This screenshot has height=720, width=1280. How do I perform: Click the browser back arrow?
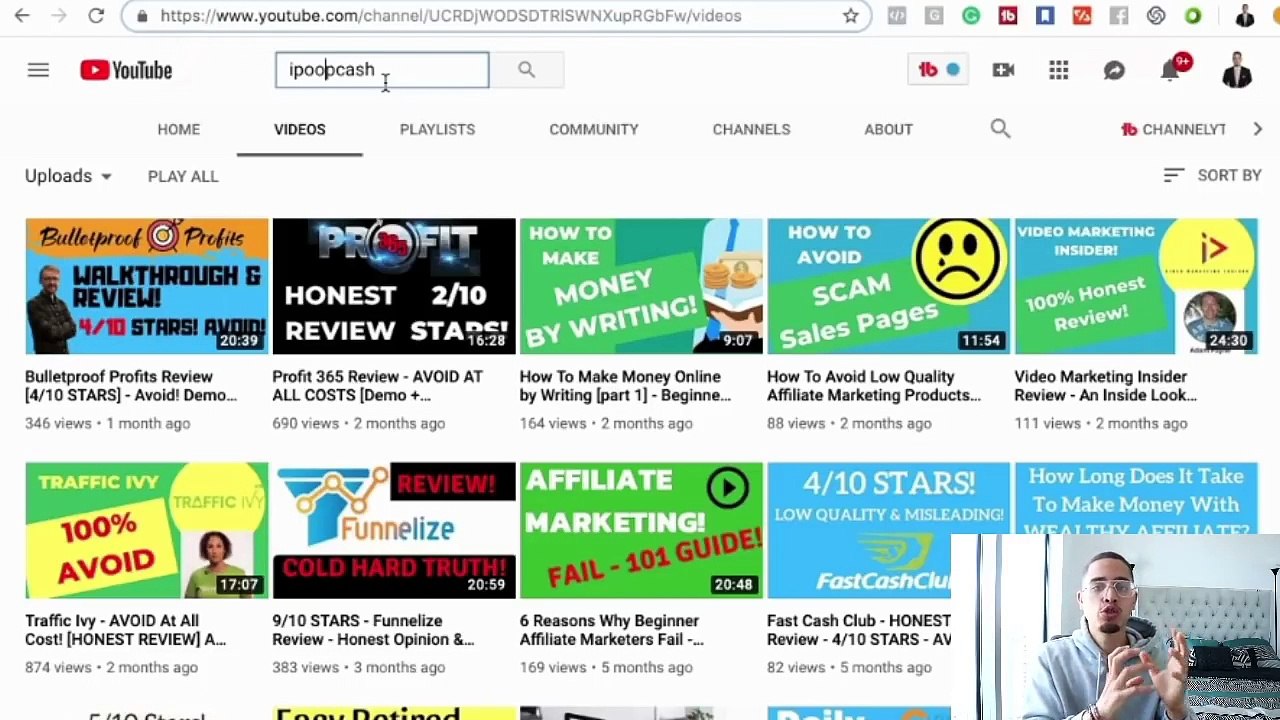coord(22,16)
